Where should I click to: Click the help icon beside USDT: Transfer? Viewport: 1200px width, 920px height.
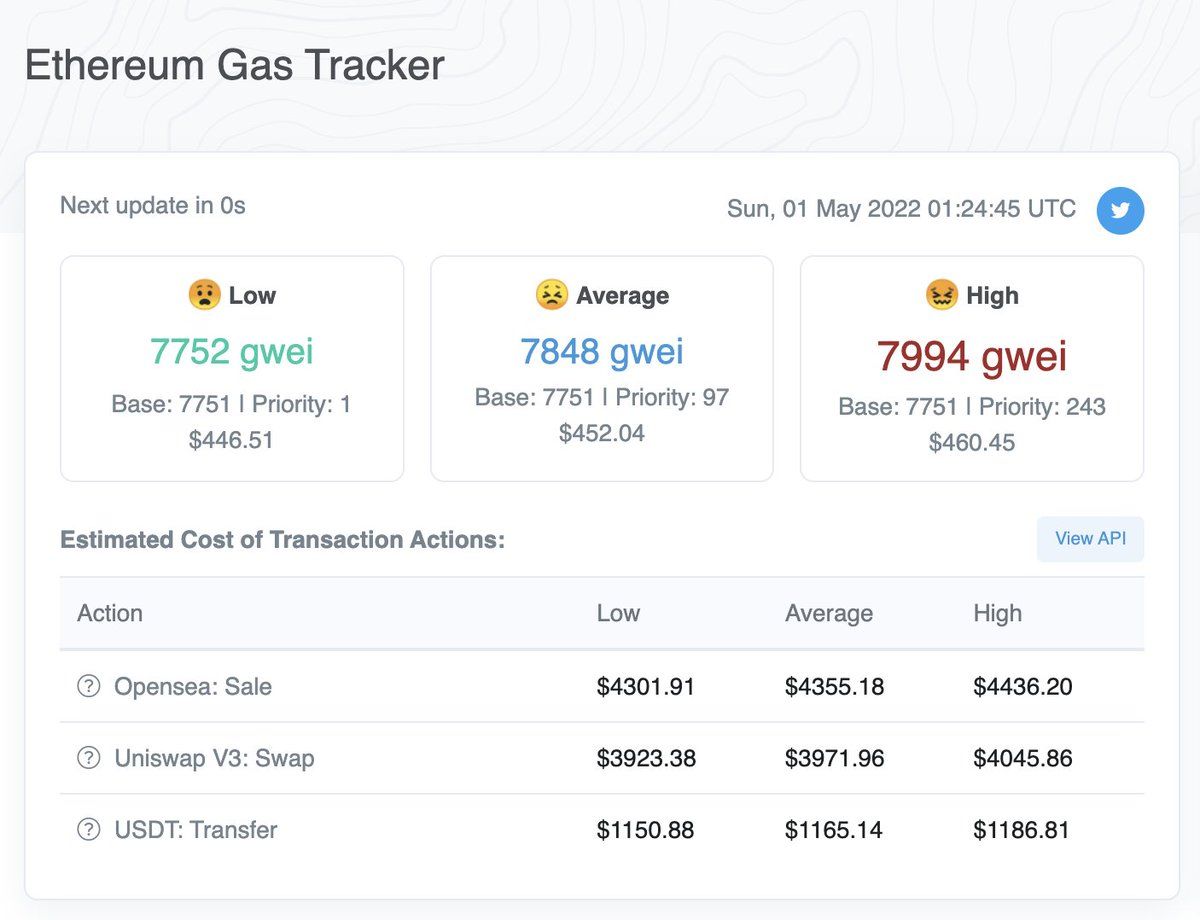89,829
